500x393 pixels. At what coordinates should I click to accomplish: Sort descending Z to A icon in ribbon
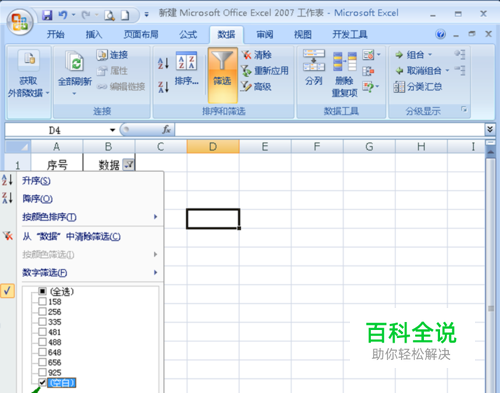163,87
